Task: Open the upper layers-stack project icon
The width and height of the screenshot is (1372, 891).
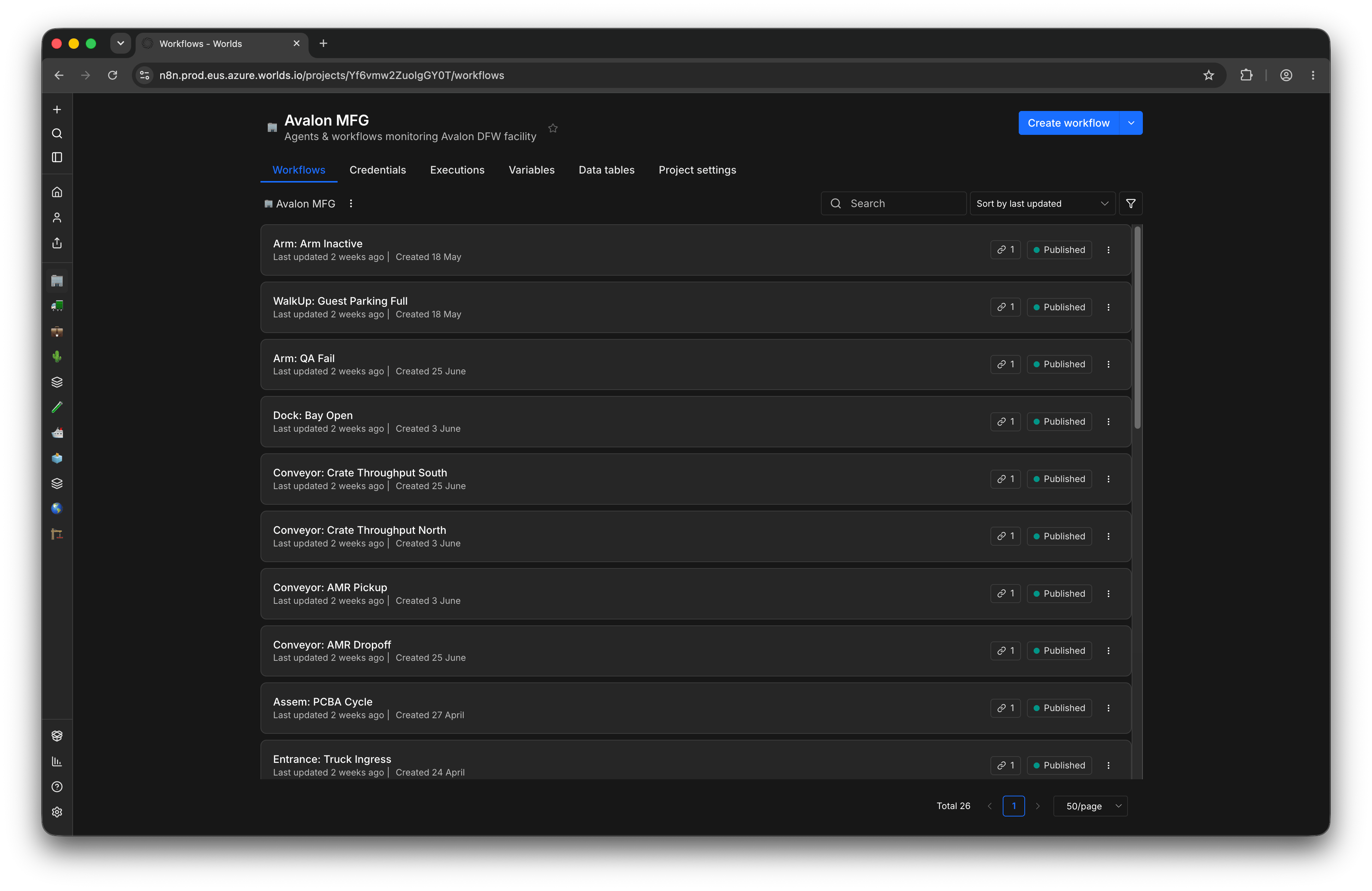Action: [x=57, y=382]
